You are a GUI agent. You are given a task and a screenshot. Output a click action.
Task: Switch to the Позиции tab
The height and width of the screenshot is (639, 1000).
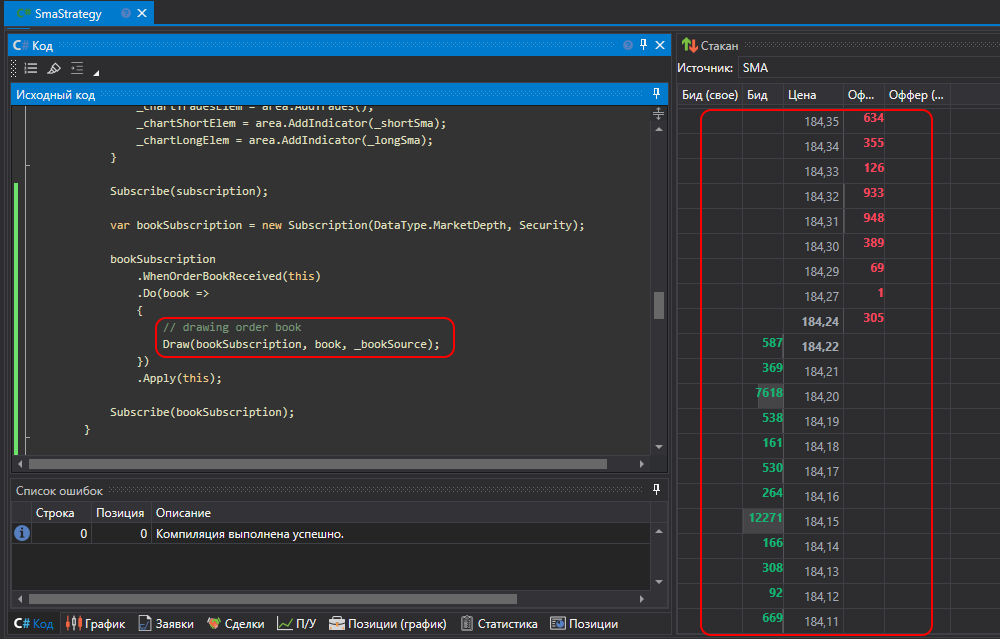(x=584, y=624)
